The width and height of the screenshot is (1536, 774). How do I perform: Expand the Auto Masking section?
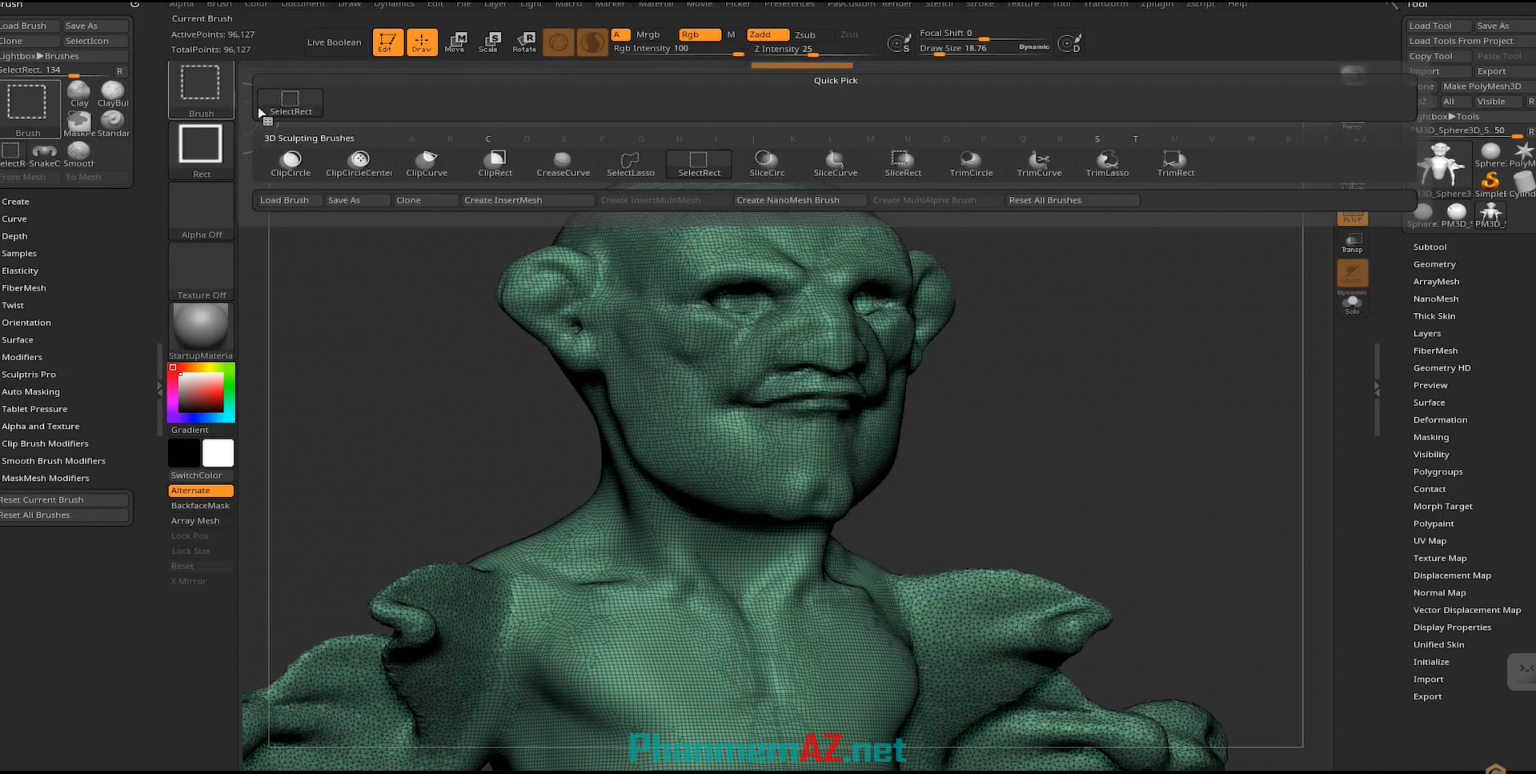coord(30,391)
